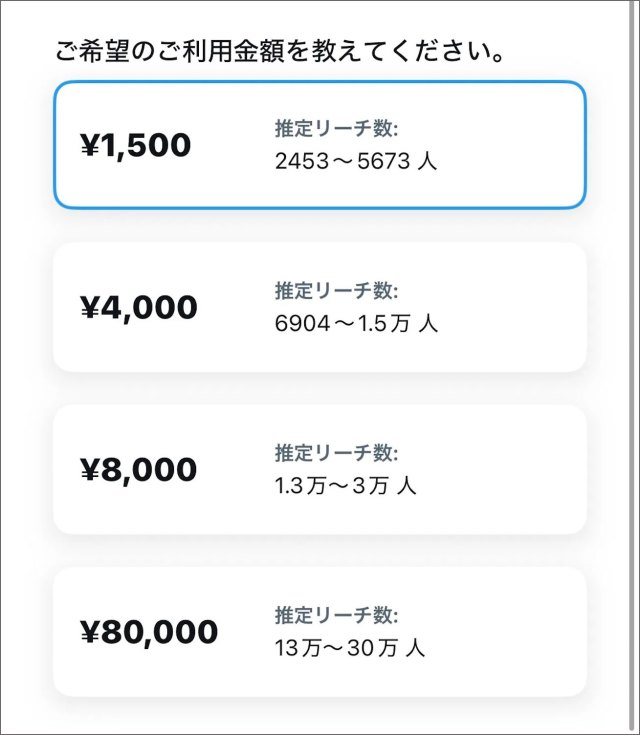Select the ¥1,500 budget option card
Viewport: 640px width, 735px height.
tap(320, 145)
